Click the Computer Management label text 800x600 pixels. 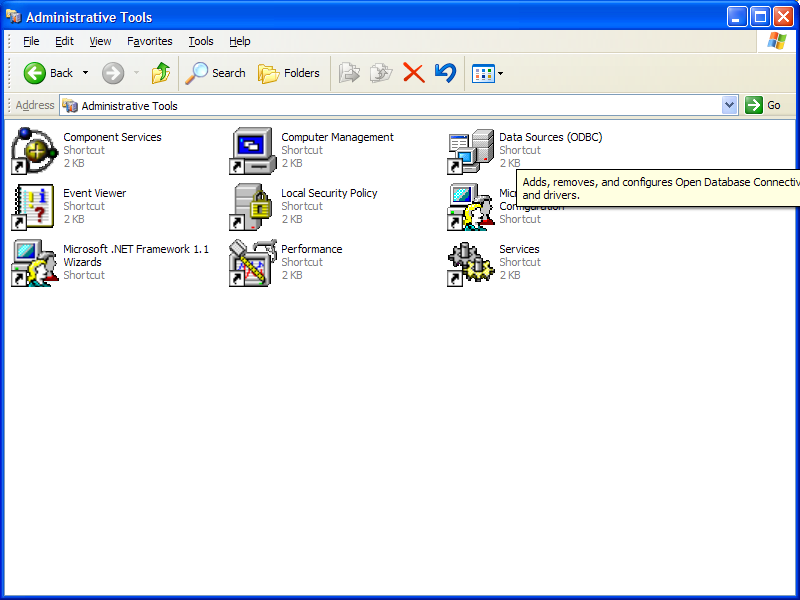coord(337,137)
